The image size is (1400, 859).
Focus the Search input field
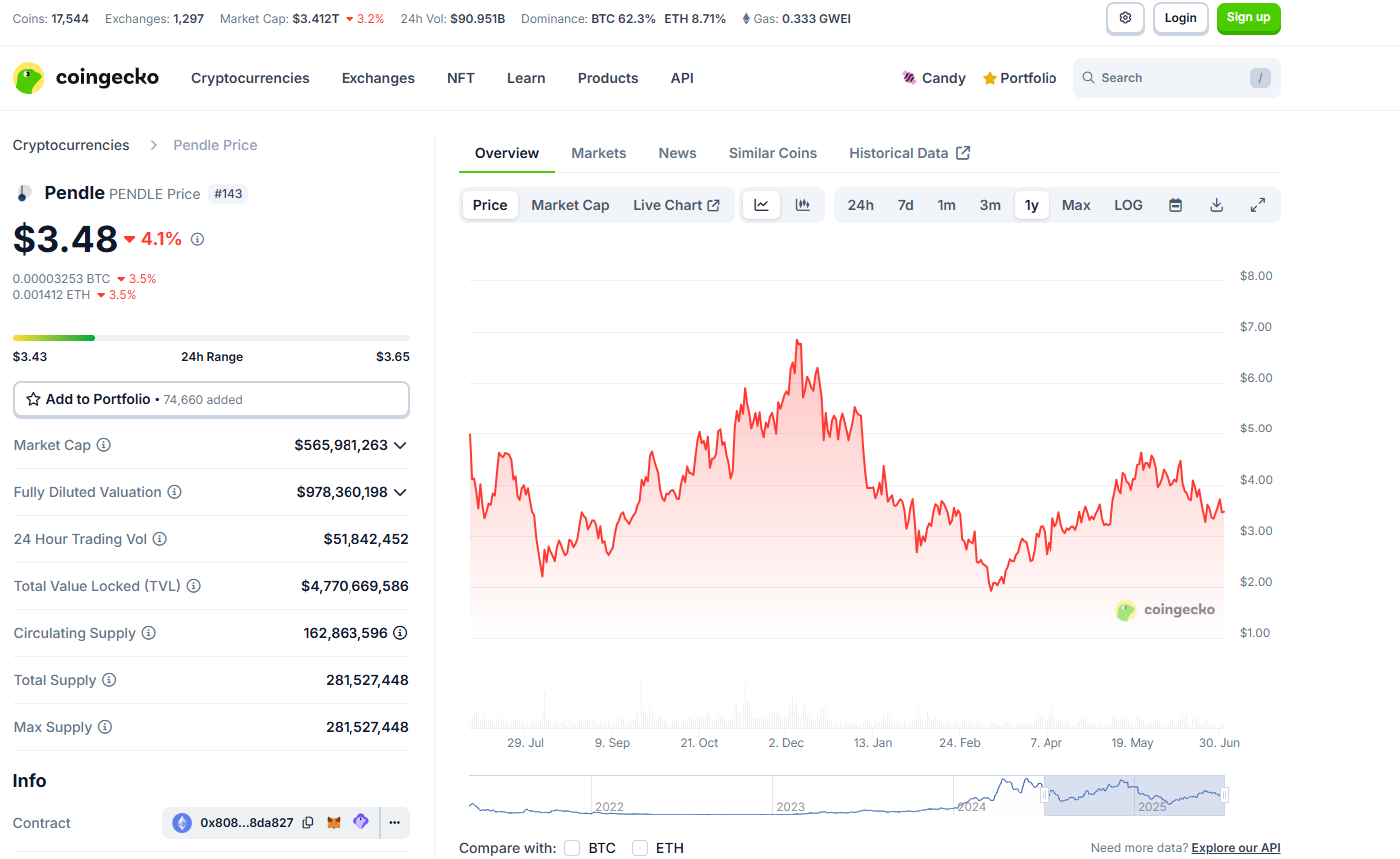coord(1177,78)
